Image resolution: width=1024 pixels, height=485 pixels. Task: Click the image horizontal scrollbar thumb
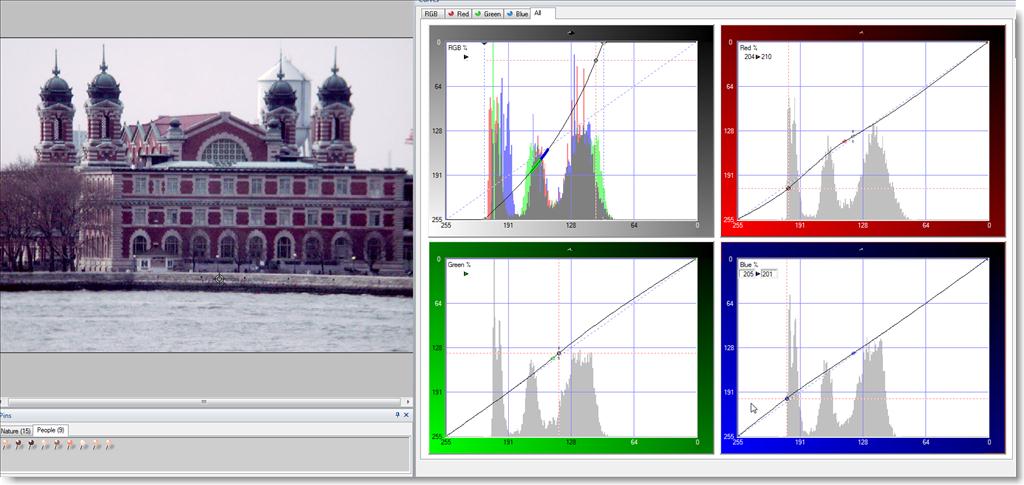(204, 402)
